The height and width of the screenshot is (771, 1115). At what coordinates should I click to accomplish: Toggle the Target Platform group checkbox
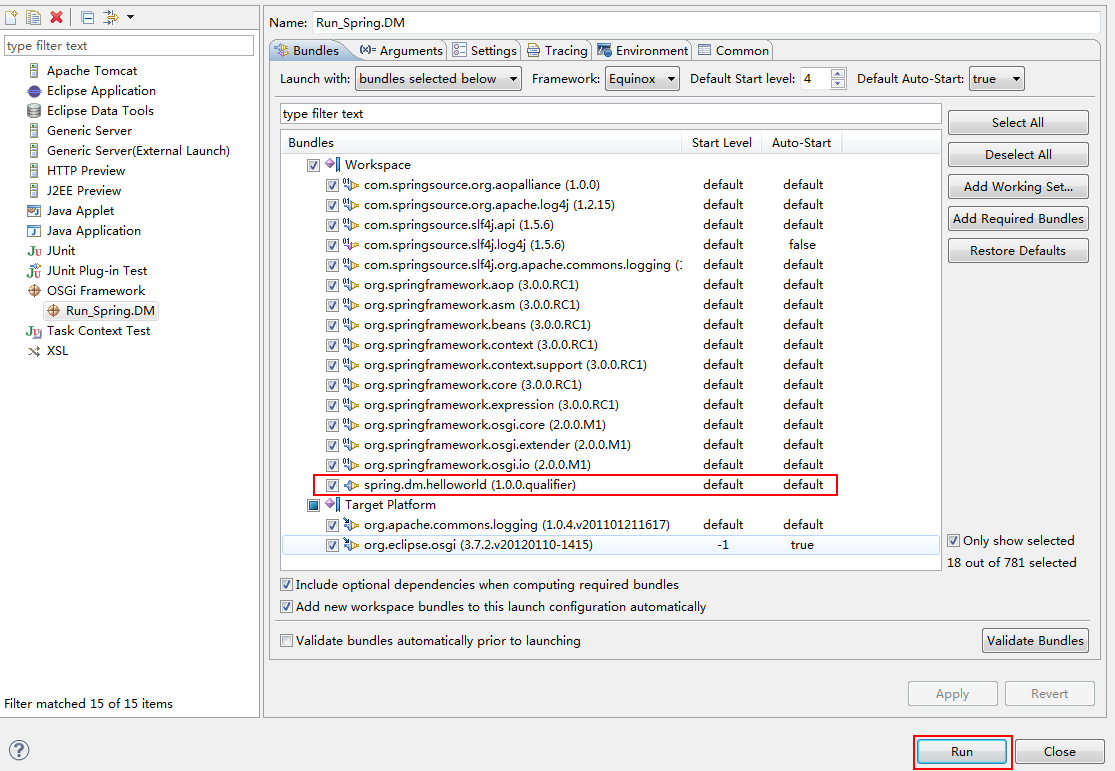click(313, 505)
